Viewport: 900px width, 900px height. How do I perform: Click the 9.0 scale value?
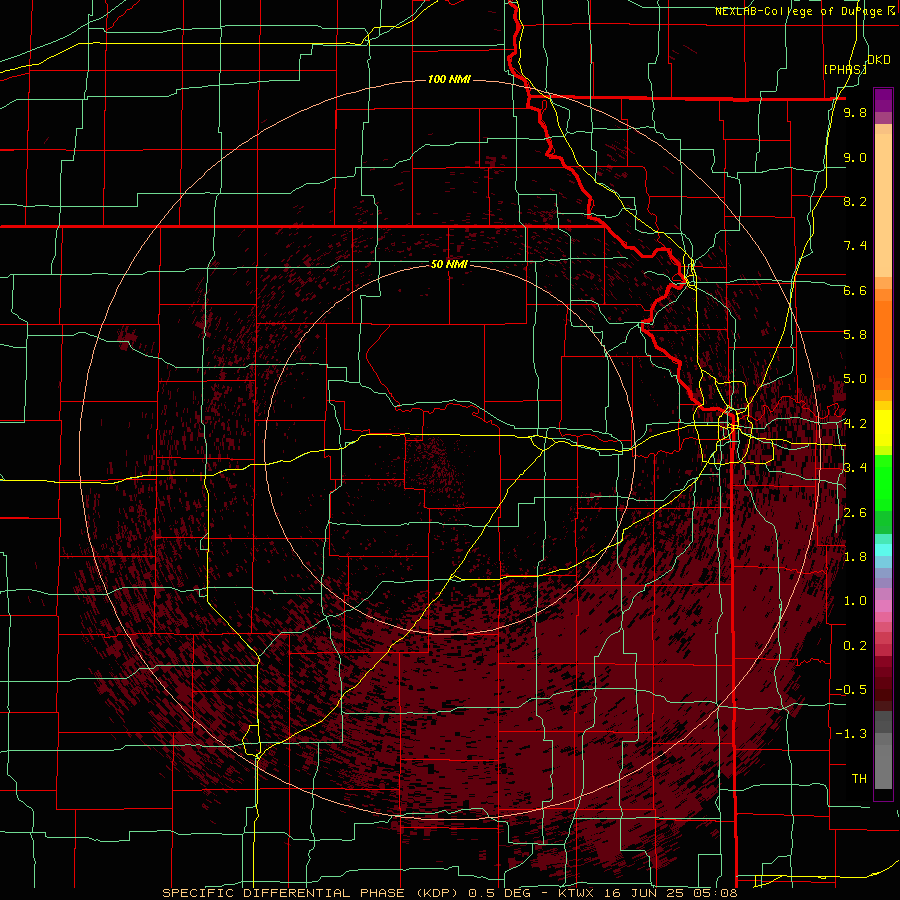pyautogui.click(x=855, y=157)
